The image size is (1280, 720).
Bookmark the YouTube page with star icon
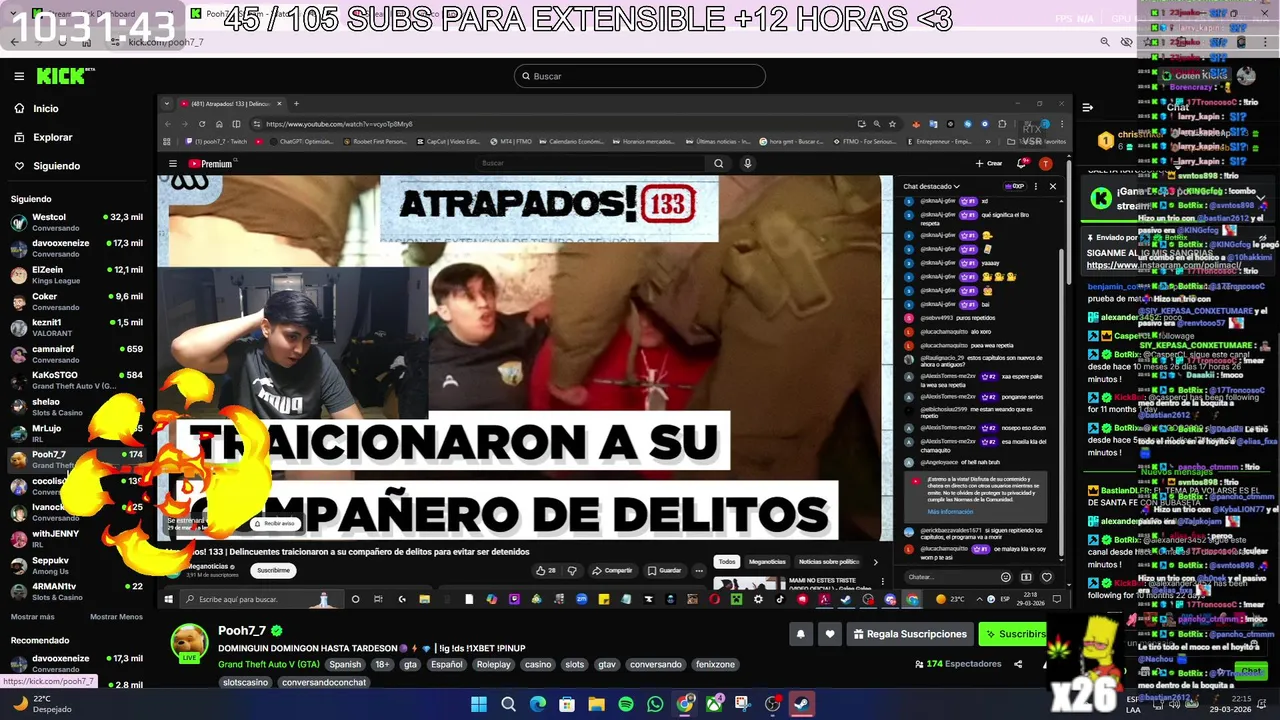[x=892, y=124]
